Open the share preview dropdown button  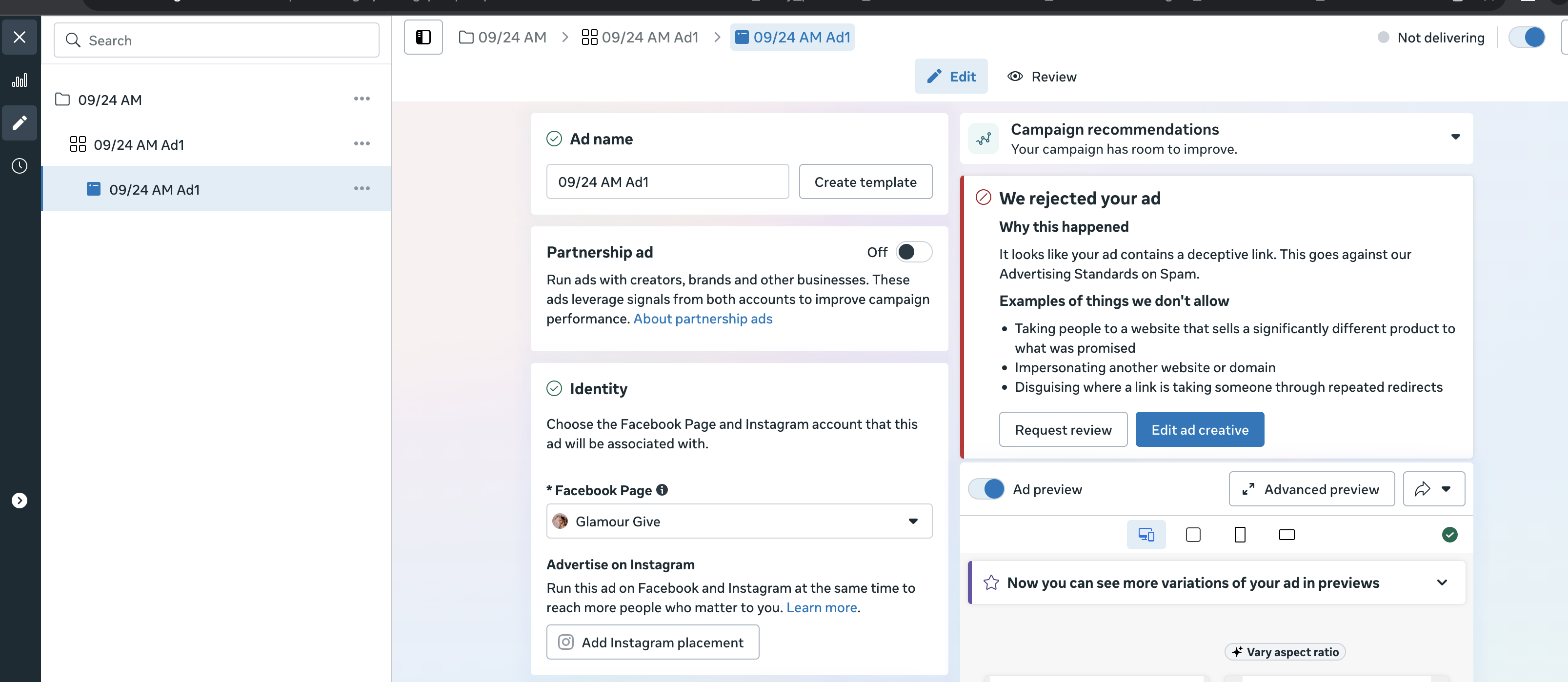tap(1433, 489)
